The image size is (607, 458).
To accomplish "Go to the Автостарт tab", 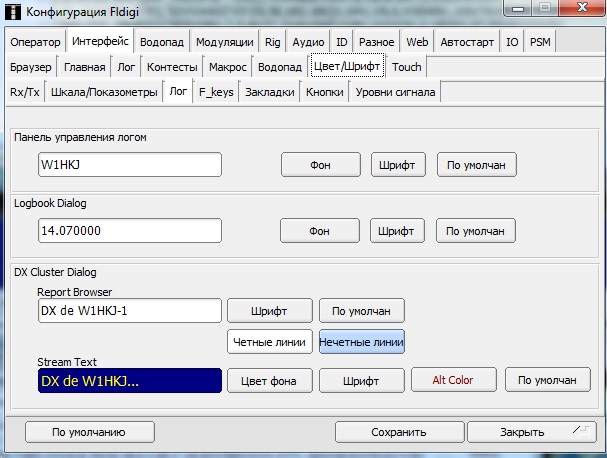I will click(x=468, y=42).
